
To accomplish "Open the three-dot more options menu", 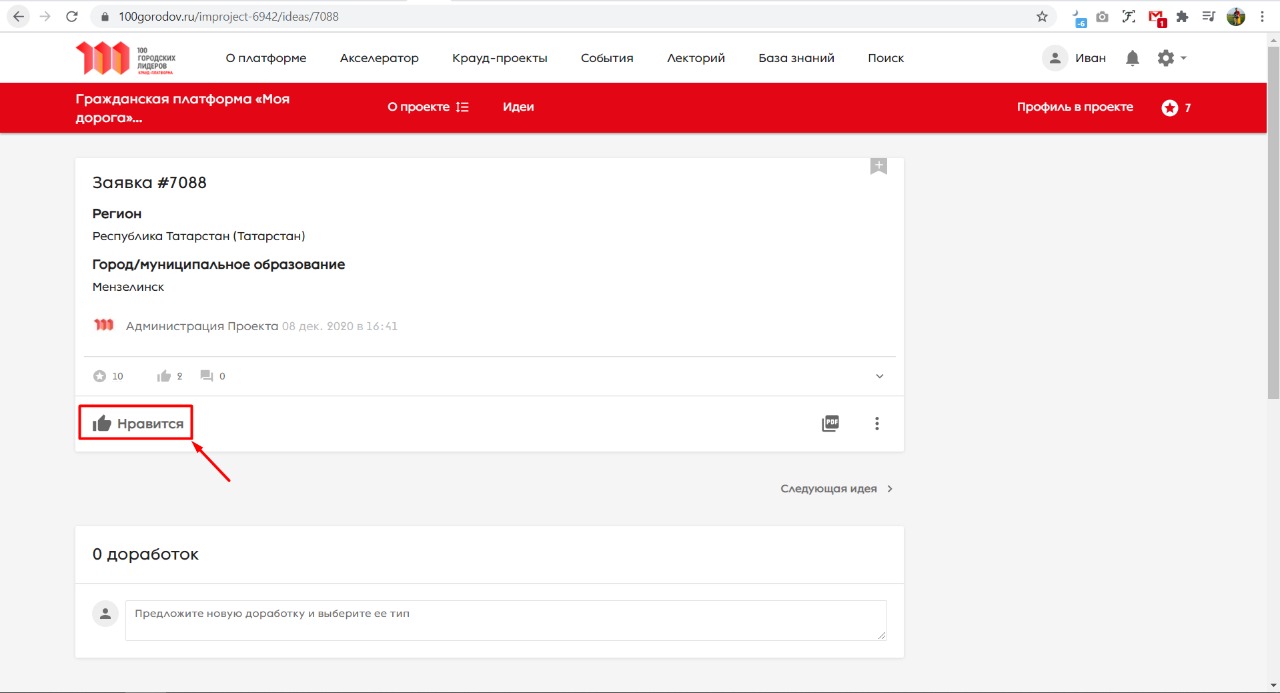I will click(877, 423).
